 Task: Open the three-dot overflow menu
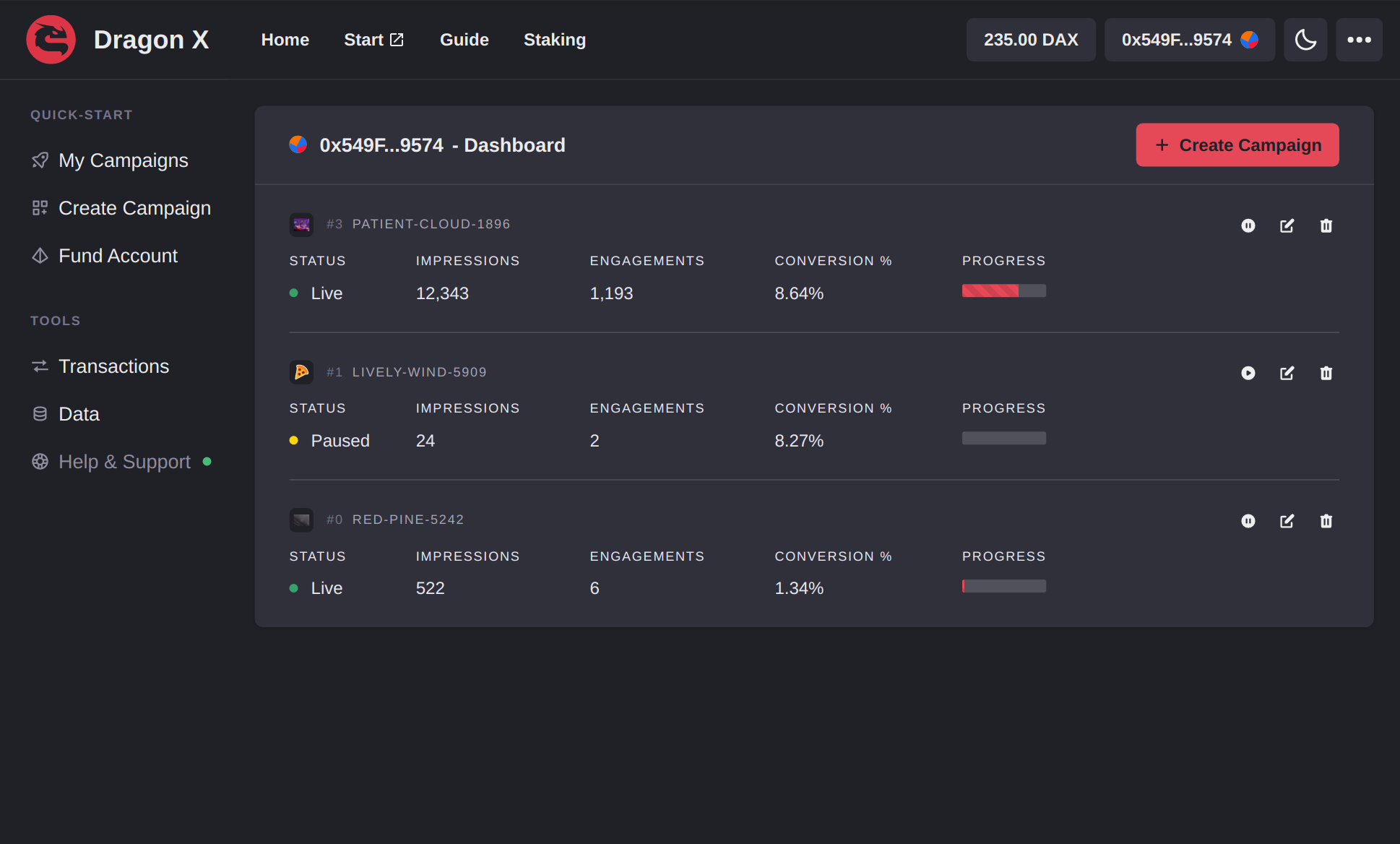1360,40
